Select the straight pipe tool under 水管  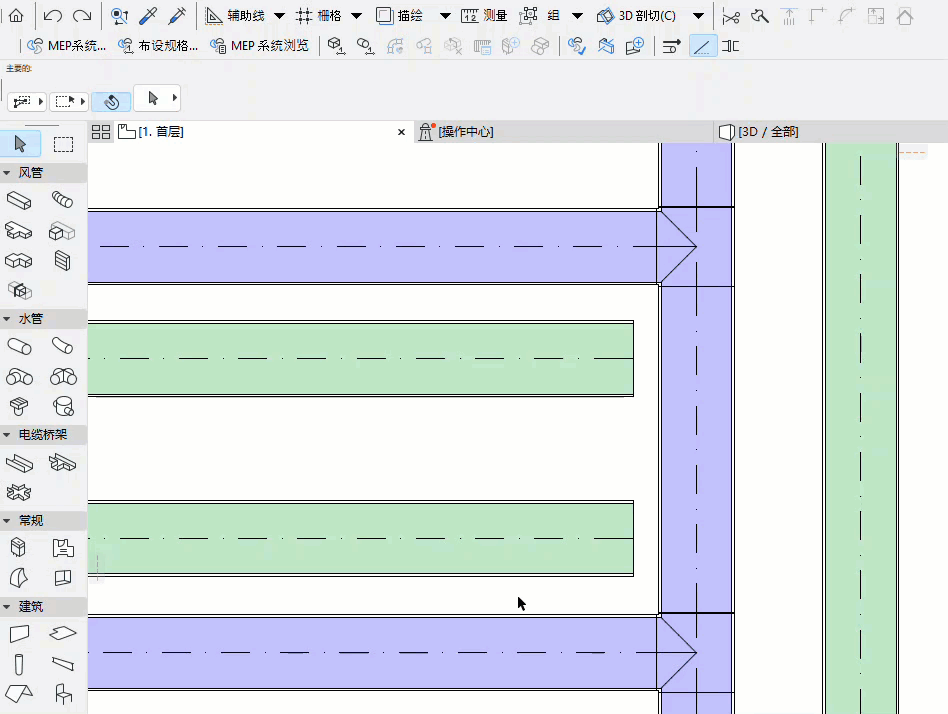[x=20, y=345]
